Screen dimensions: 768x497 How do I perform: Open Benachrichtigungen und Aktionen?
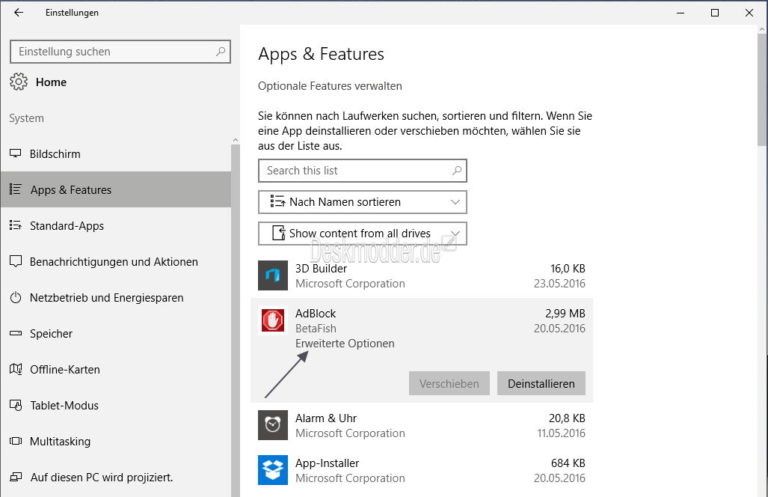116,261
